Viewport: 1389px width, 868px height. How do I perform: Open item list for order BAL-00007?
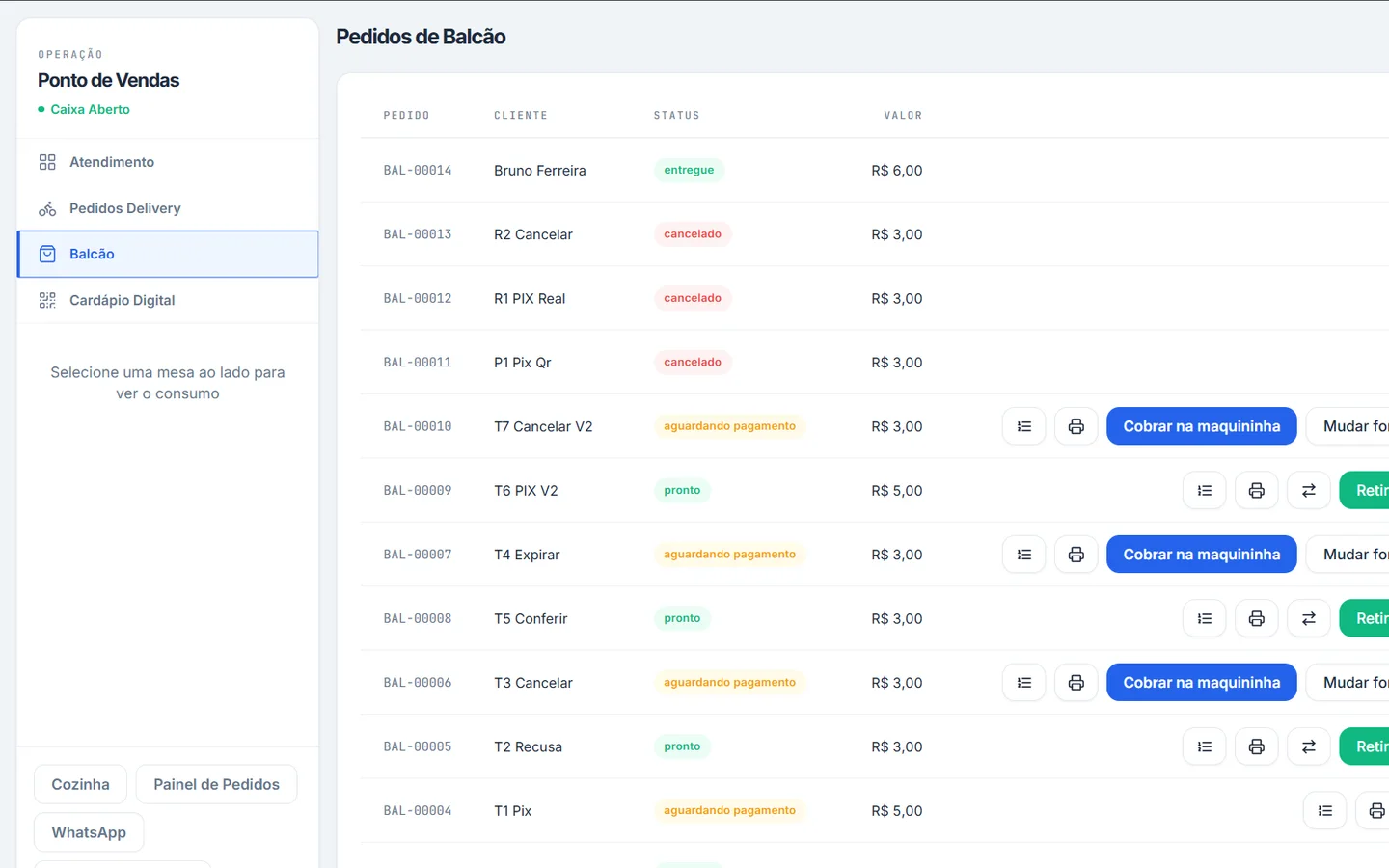(1024, 555)
